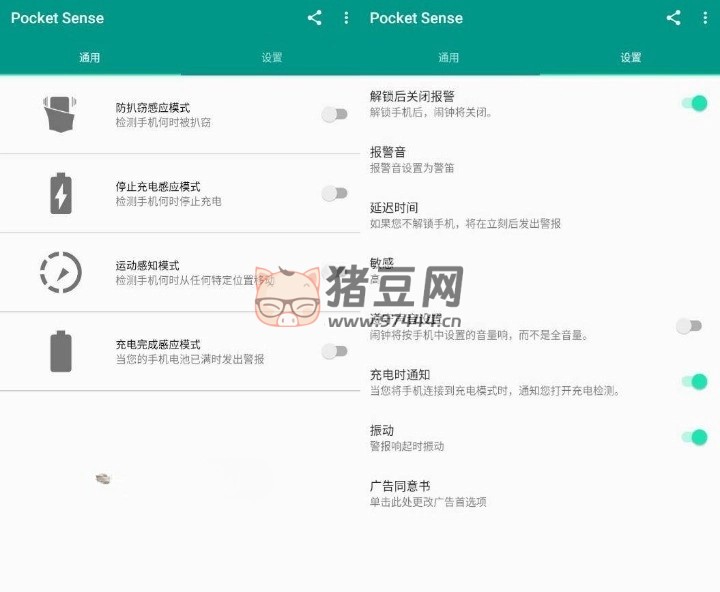
Task: Switch to 设置 tab in the left screen
Action: tap(271, 57)
